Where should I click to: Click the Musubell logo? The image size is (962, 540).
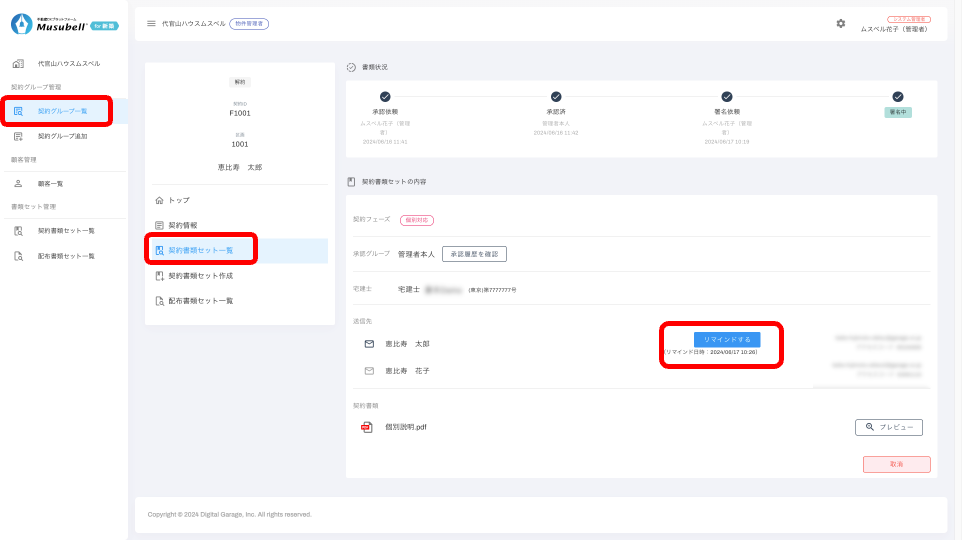64,23
